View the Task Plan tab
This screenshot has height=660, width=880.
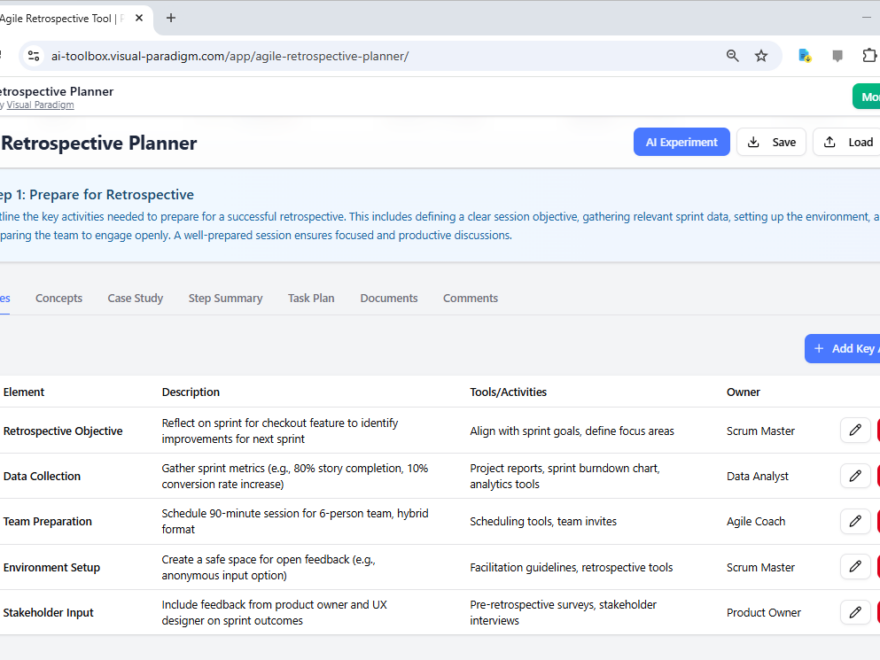[x=310, y=297]
